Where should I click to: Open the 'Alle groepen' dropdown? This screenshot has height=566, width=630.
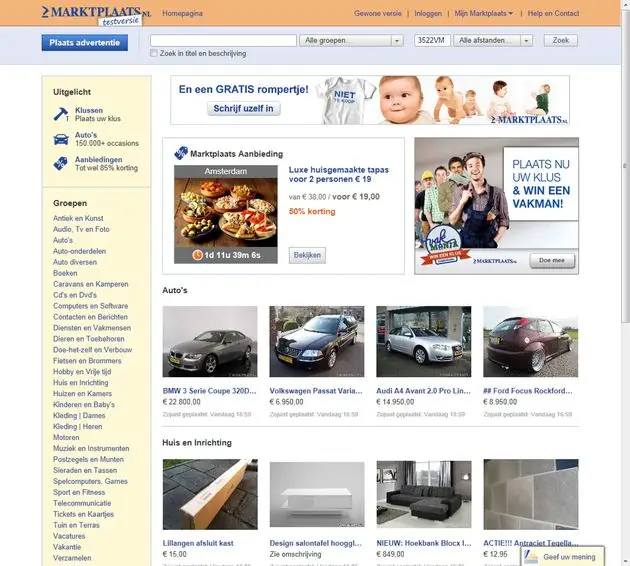point(351,41)
